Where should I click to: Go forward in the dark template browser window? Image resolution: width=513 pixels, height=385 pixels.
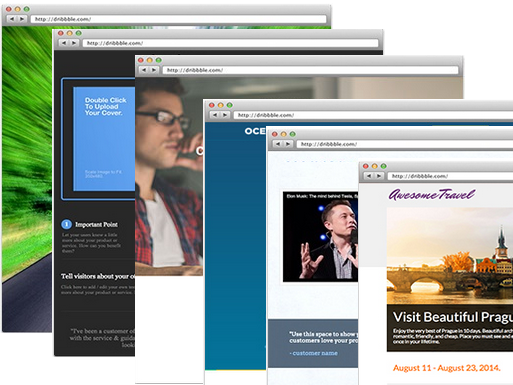[73, 43]
